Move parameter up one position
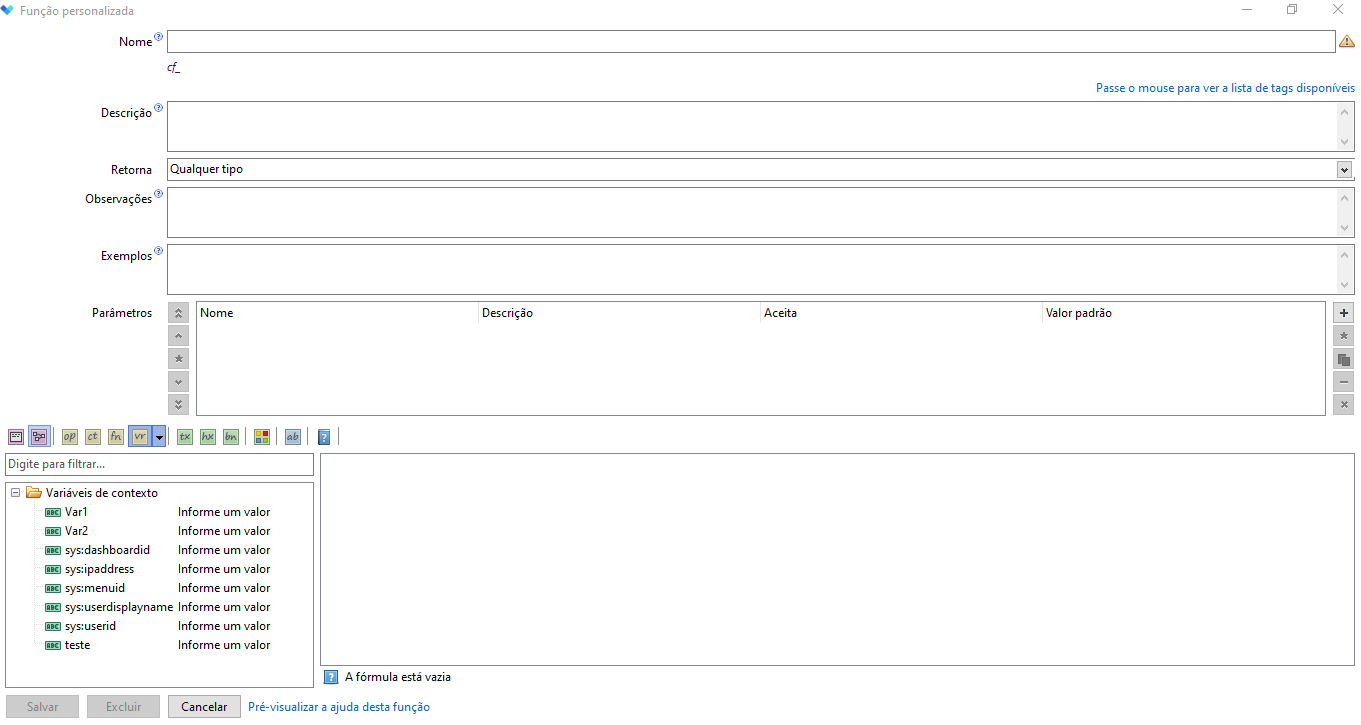 [x=179, y=336]
